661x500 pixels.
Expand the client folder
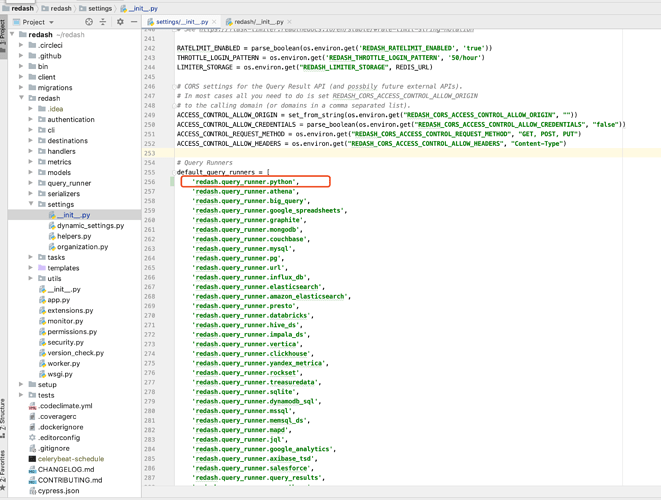pos(21,77)
